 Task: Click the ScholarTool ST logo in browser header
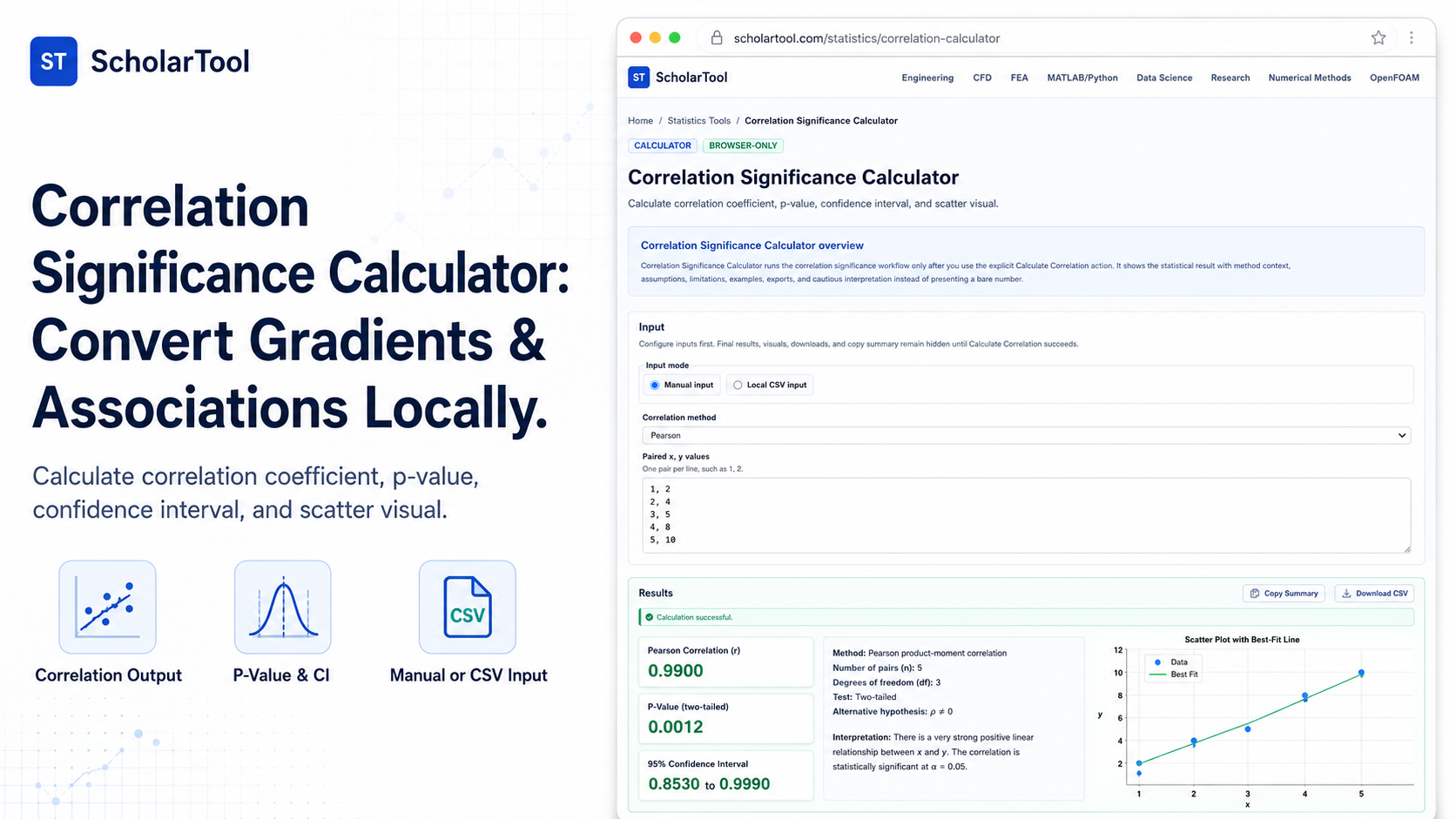click(638, 77)
